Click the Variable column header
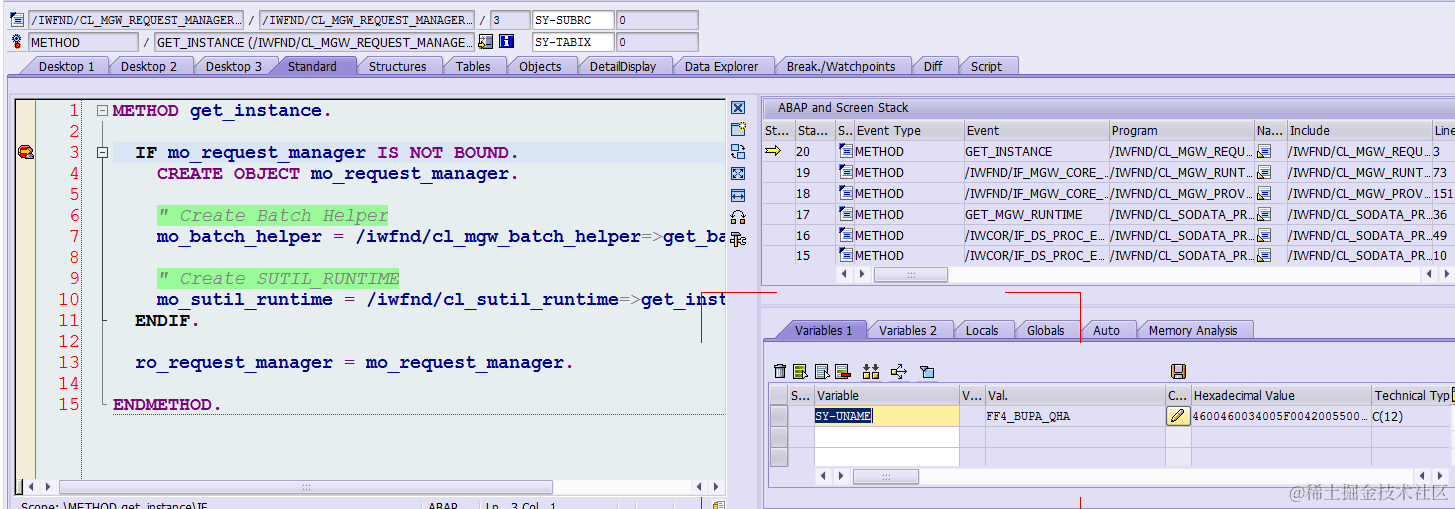This screenshot has height=509, width=1455. (886, 395)
